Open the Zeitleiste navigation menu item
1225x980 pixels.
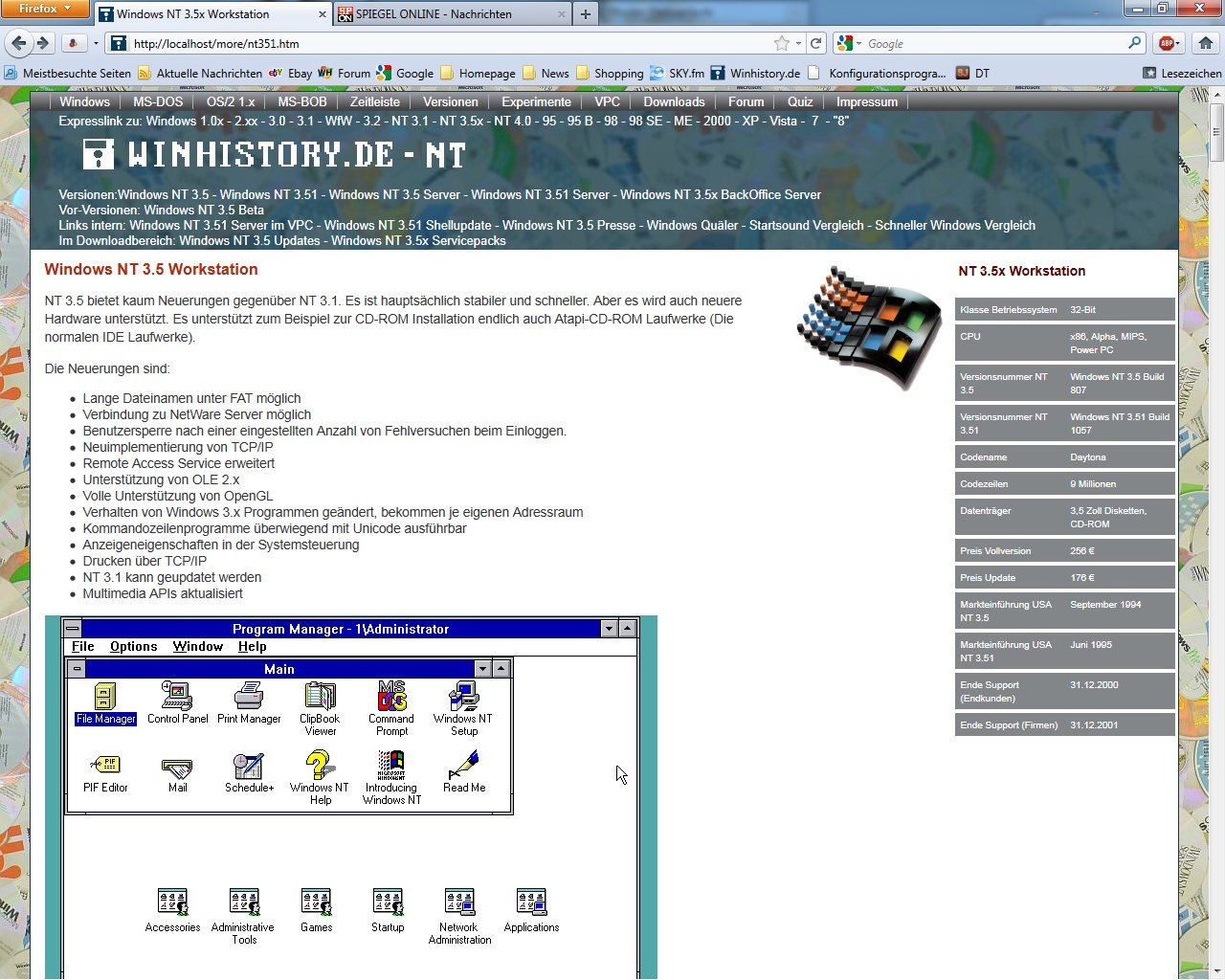[x=374, y=101]
